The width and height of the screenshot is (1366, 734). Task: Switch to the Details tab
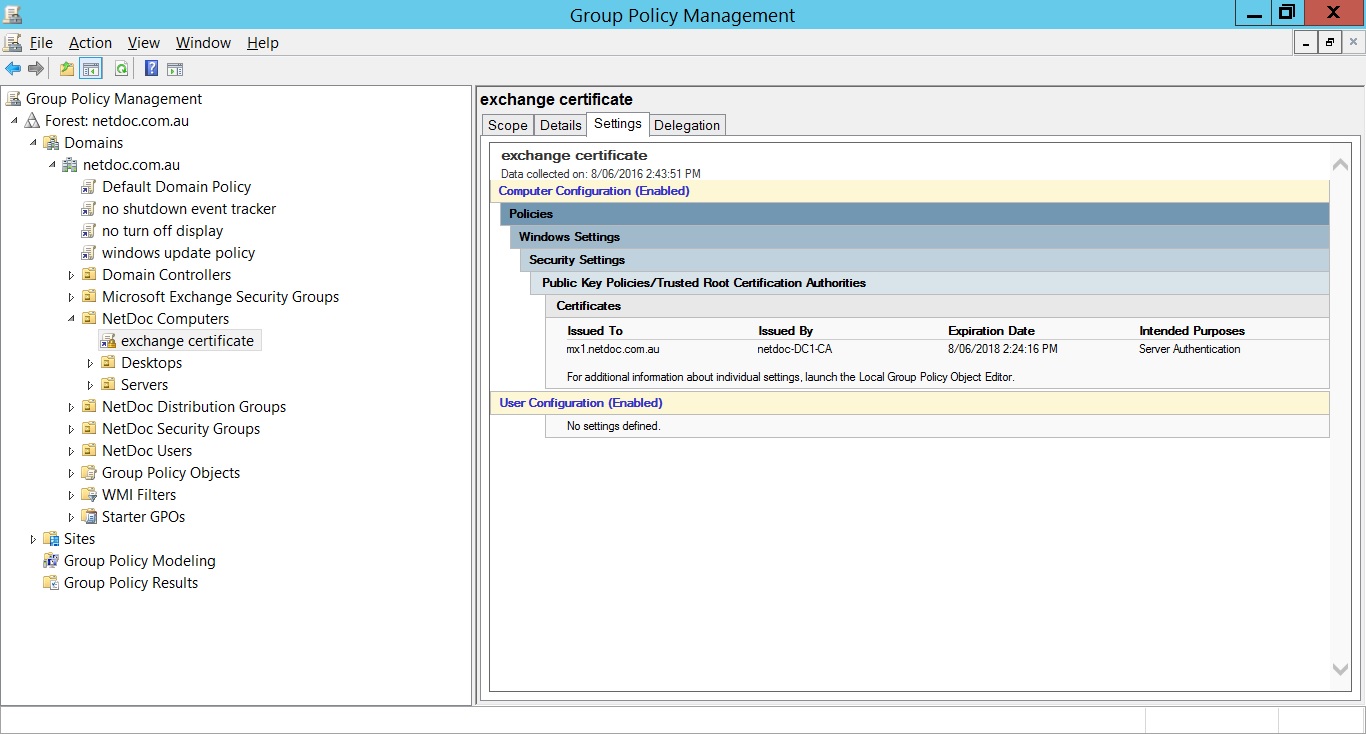(x=561, y=125)
